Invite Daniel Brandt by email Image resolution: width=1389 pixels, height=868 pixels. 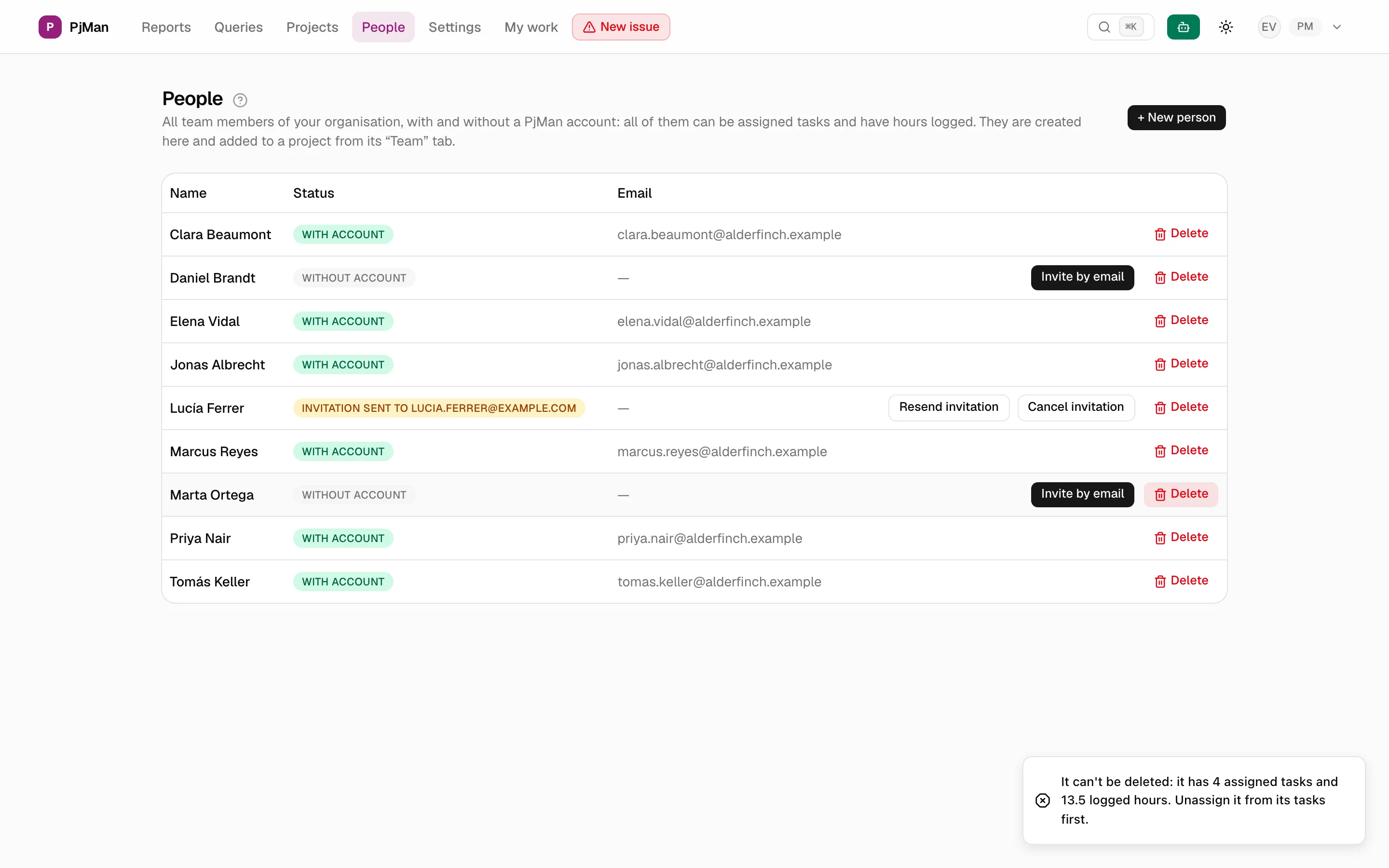[1082, 277]
